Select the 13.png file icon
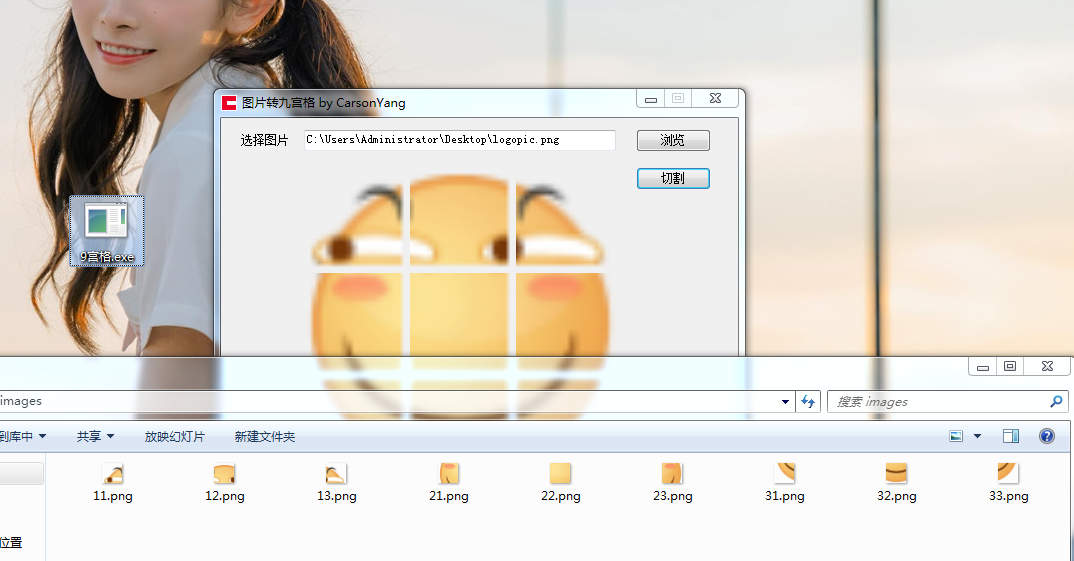 pyautogui.click(x=336, y=473)
